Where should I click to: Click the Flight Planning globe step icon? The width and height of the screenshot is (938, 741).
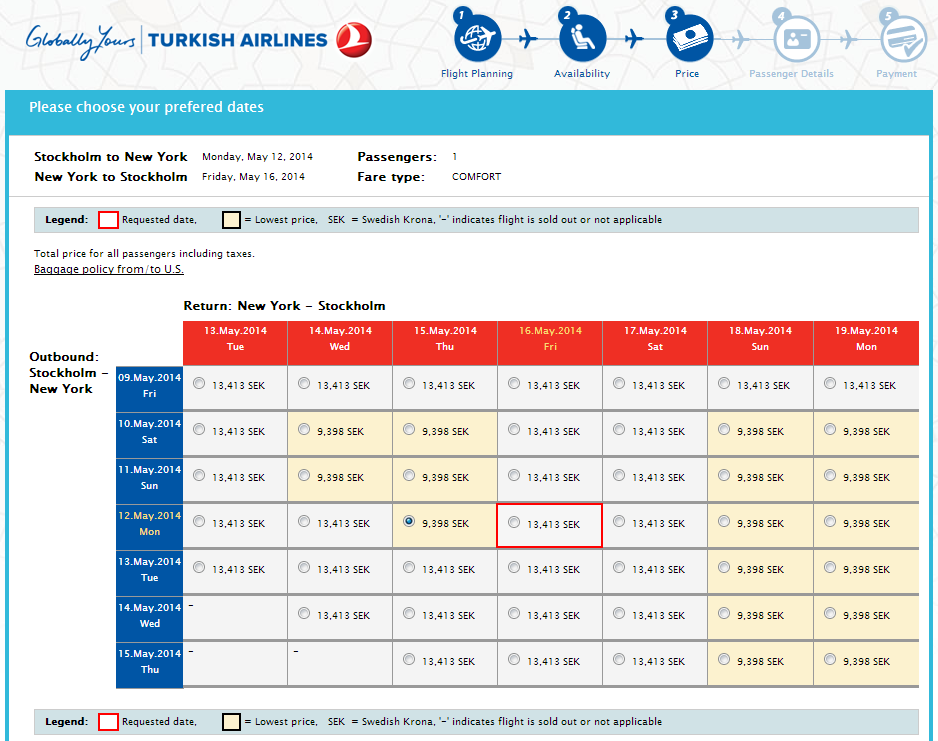point(477,38)
